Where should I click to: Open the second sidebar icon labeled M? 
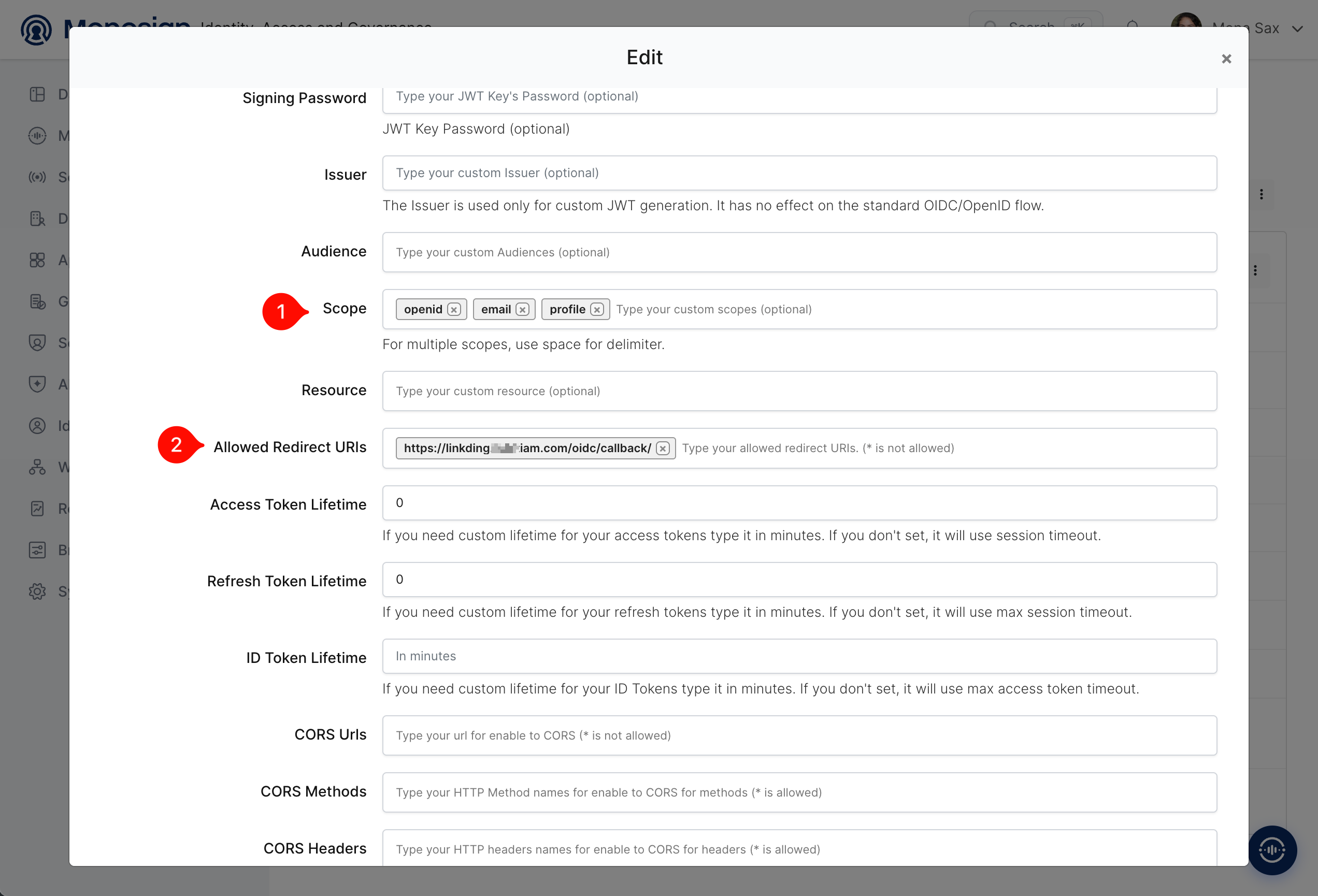[37, 136]
